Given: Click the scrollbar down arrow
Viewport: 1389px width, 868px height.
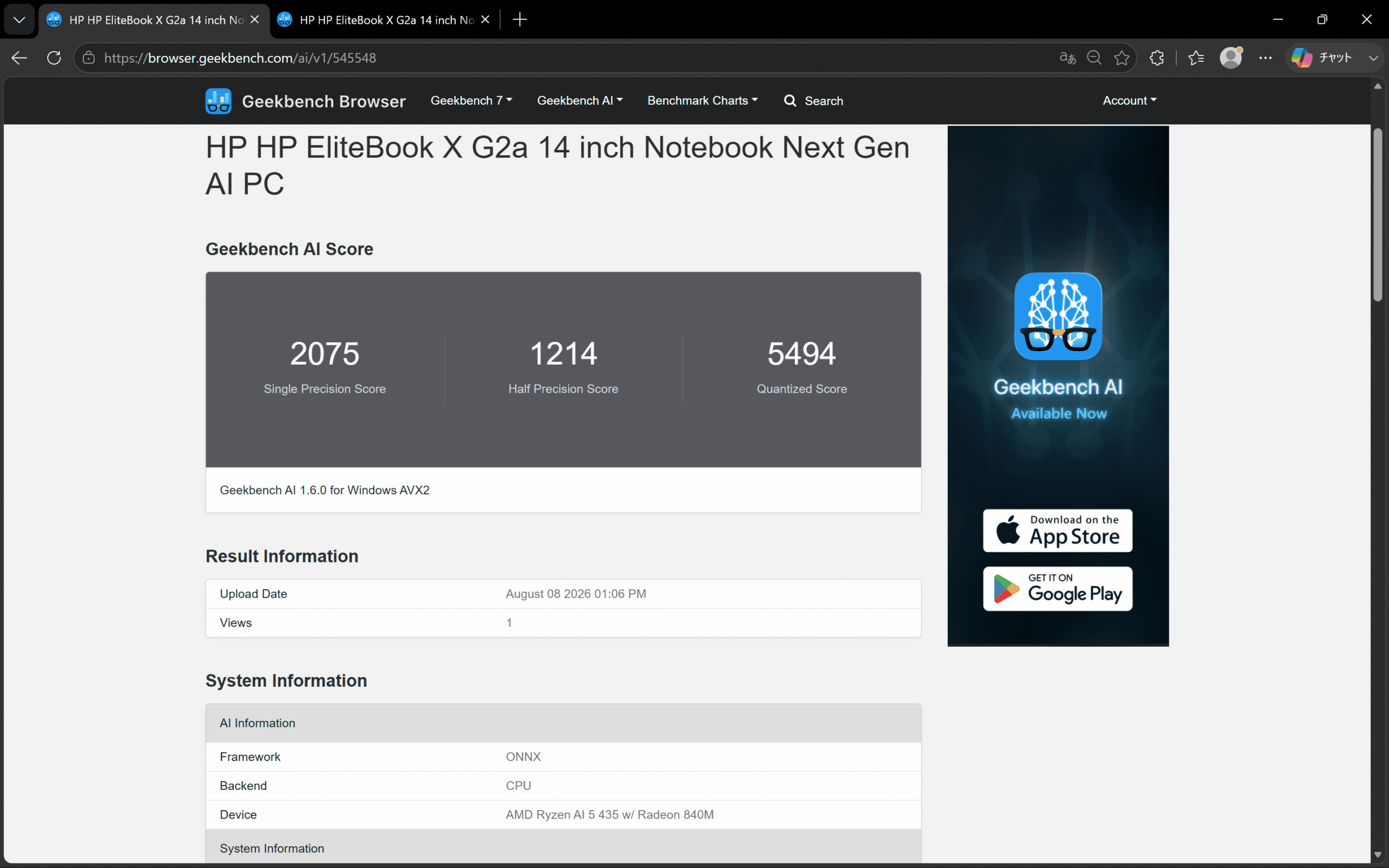Looking at the screenshot, I should pos(1378,855).
